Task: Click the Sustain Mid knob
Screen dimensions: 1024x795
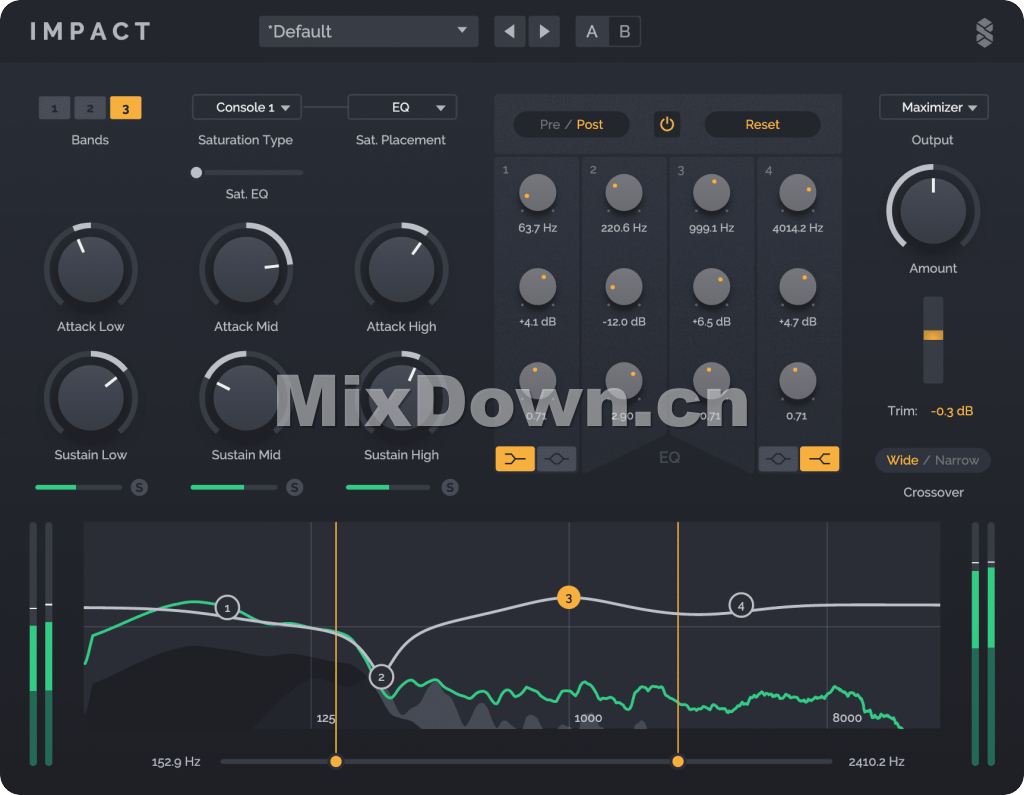Action: point(246,397)
